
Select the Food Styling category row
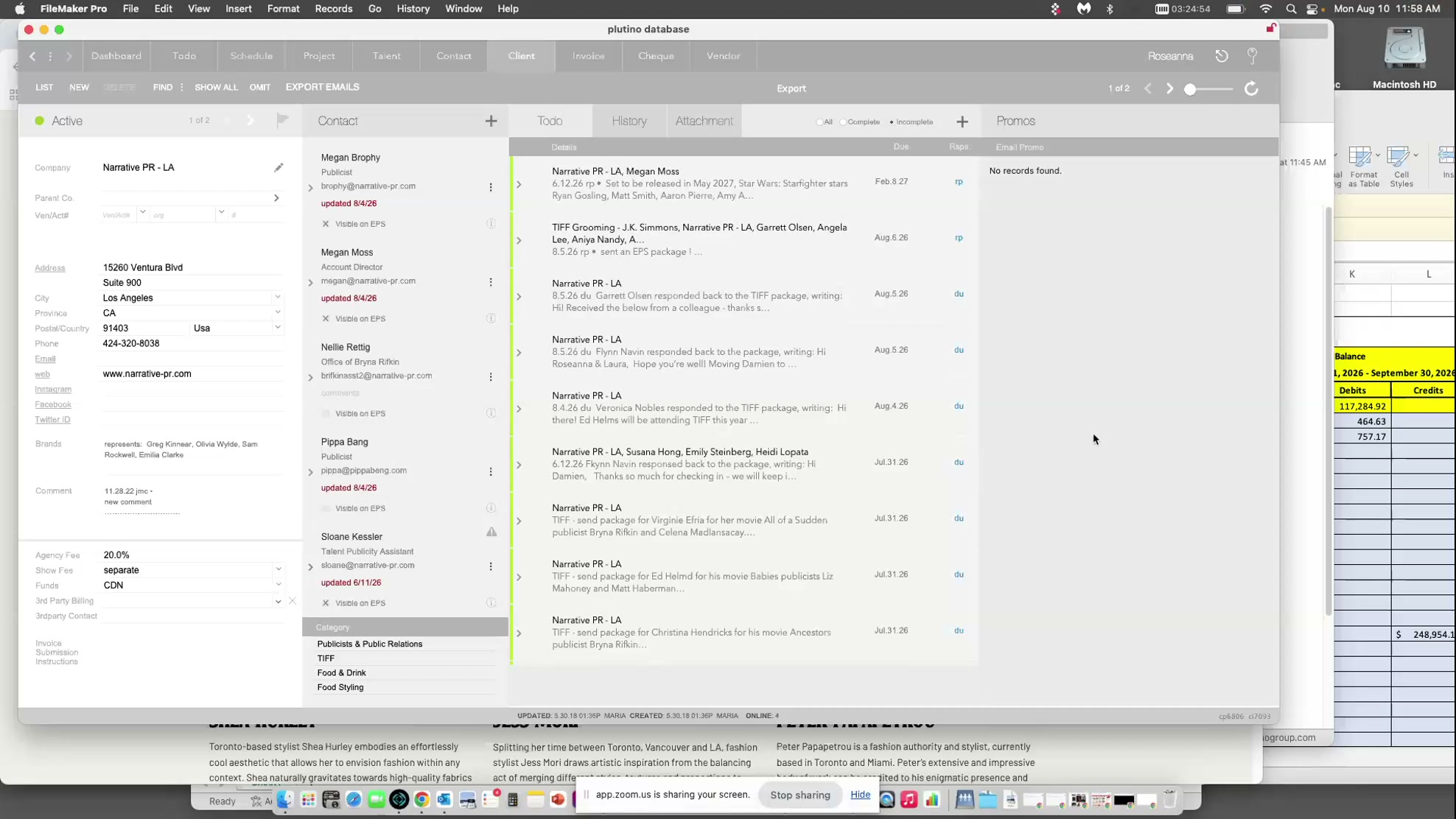[405, 687]
